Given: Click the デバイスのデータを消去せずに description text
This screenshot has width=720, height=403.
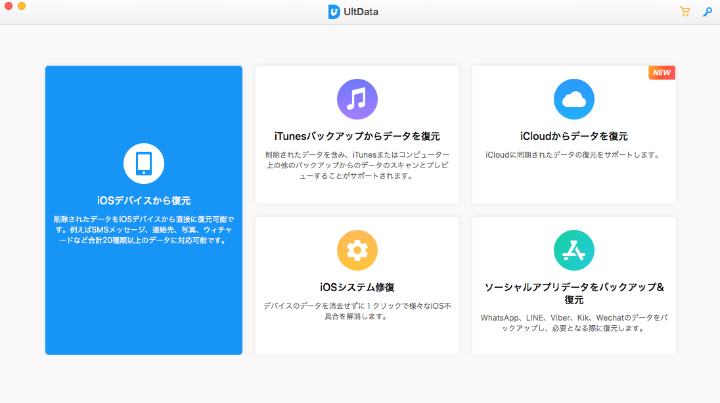Looking at the screenshot, I should [357, 311].
